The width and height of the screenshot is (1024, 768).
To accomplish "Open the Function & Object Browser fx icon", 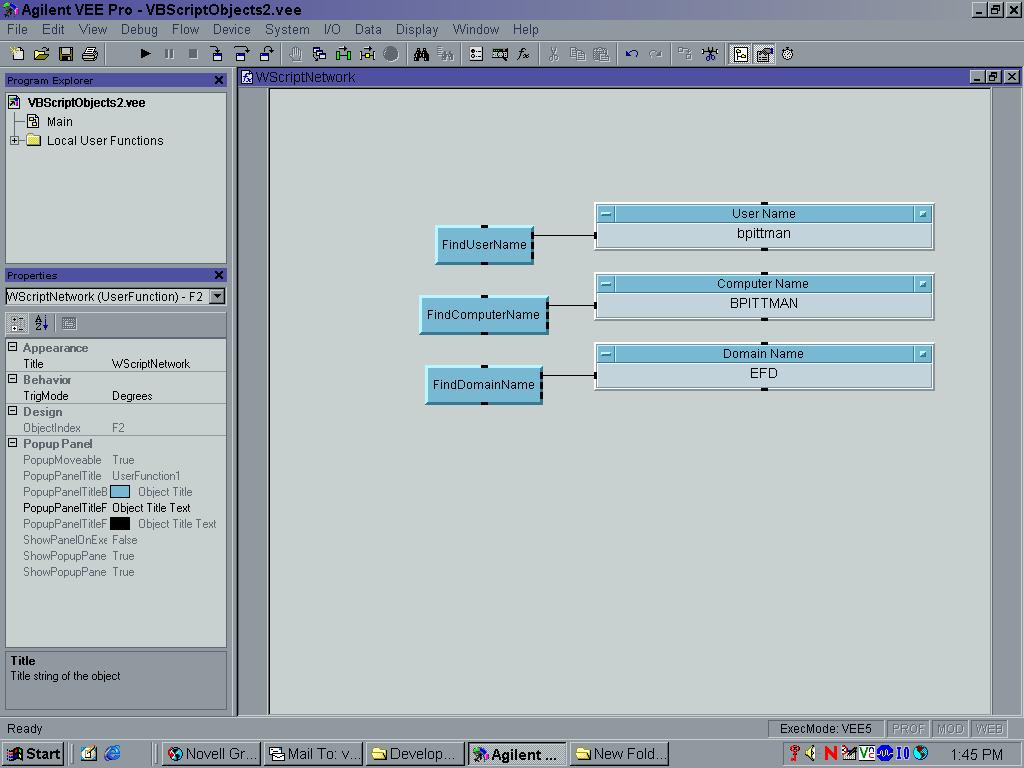I will tap(523, 54).
